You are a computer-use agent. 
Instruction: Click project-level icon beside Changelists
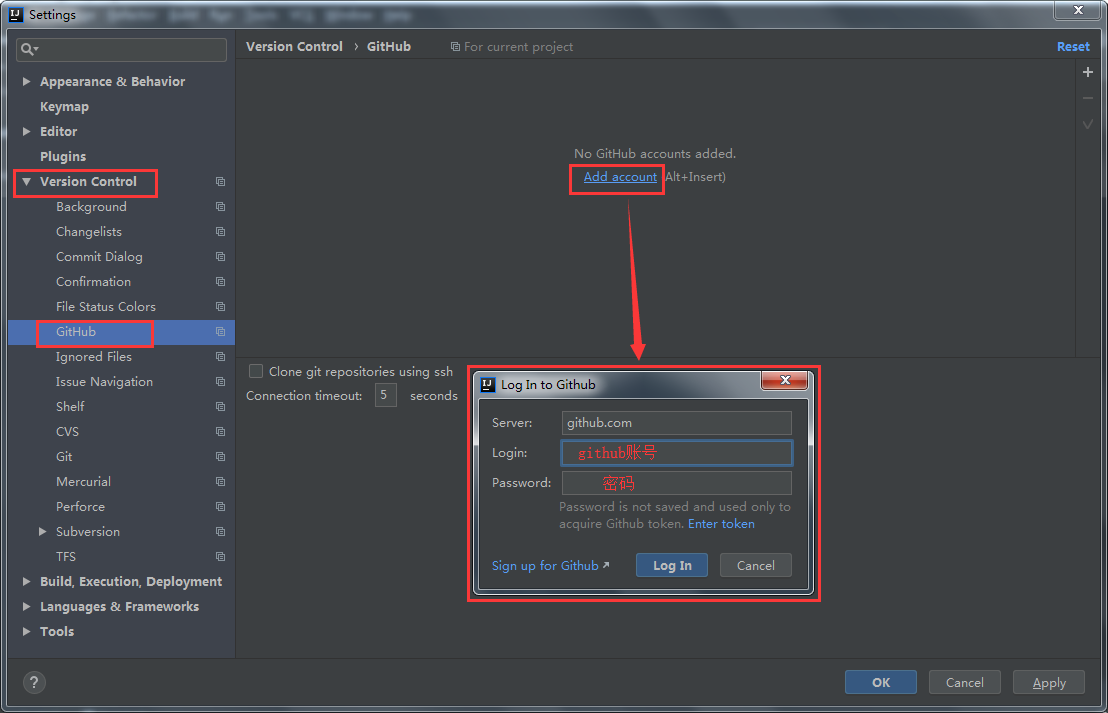coord(220,232)
